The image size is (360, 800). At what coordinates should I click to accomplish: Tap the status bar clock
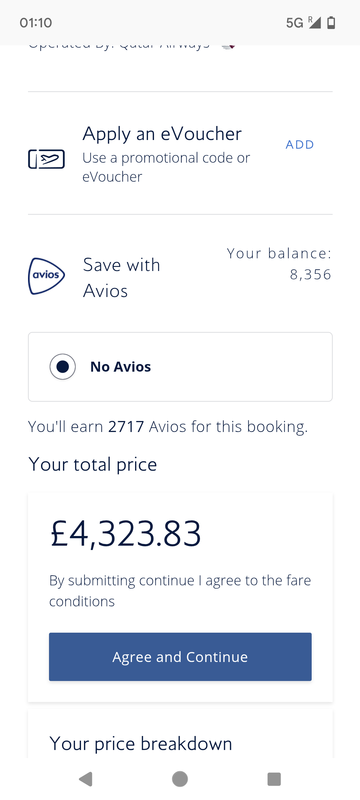36,23
